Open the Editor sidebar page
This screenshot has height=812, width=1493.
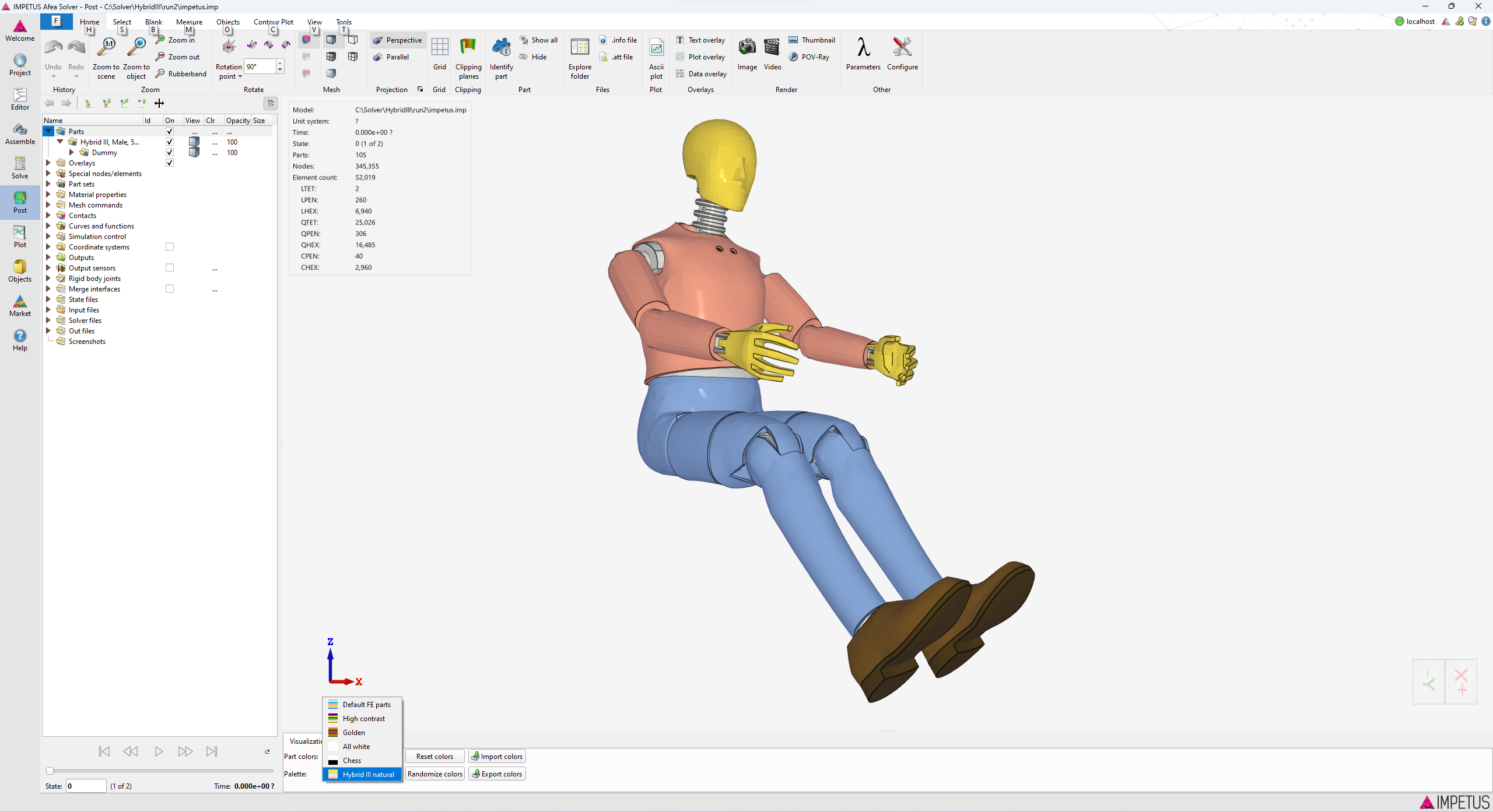20,99
